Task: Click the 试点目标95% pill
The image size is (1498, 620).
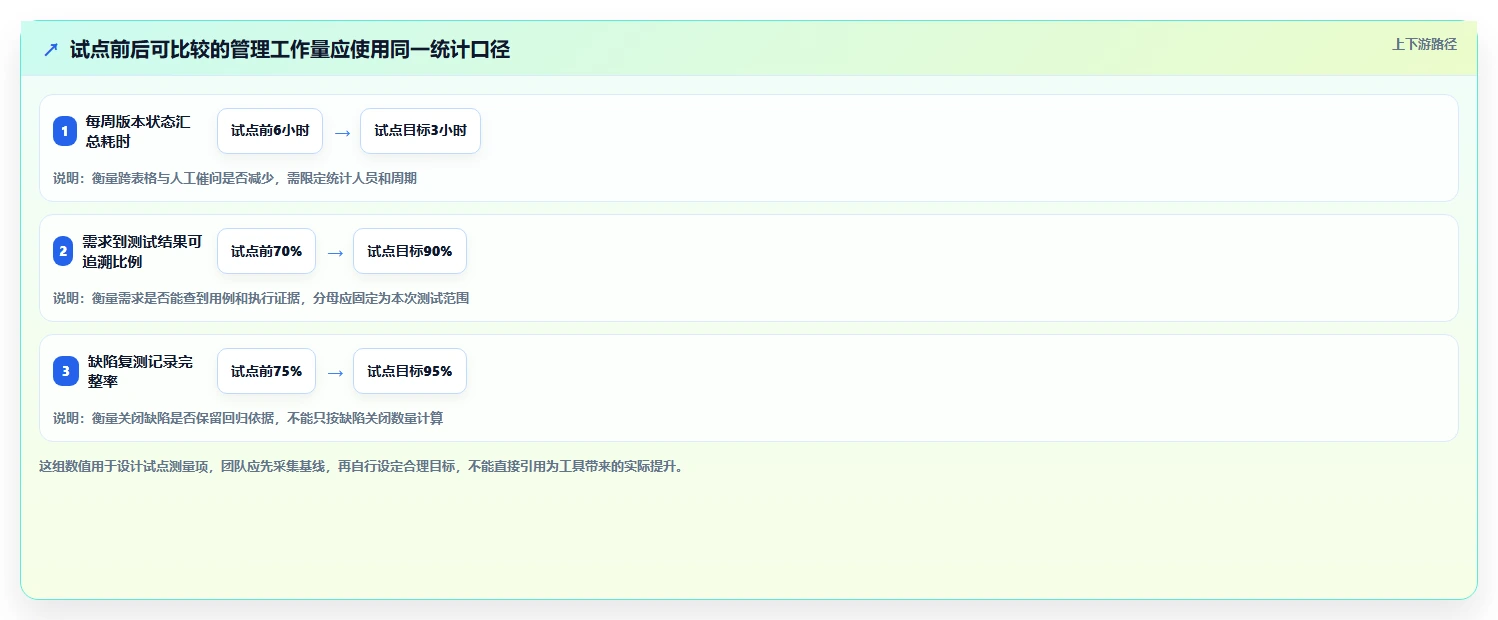Action: pyautogui.click(x=410, y=371)
